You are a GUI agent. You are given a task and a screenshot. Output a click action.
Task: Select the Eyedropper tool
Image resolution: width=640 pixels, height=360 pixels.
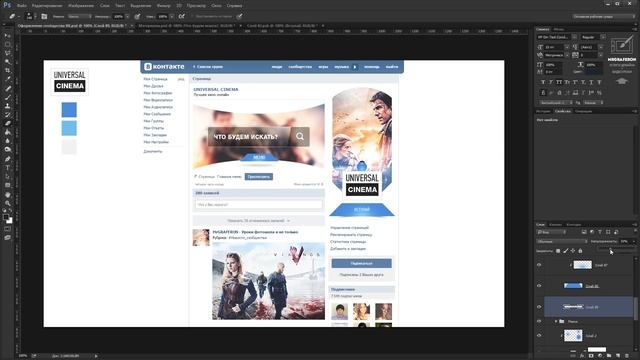(7, 79)
